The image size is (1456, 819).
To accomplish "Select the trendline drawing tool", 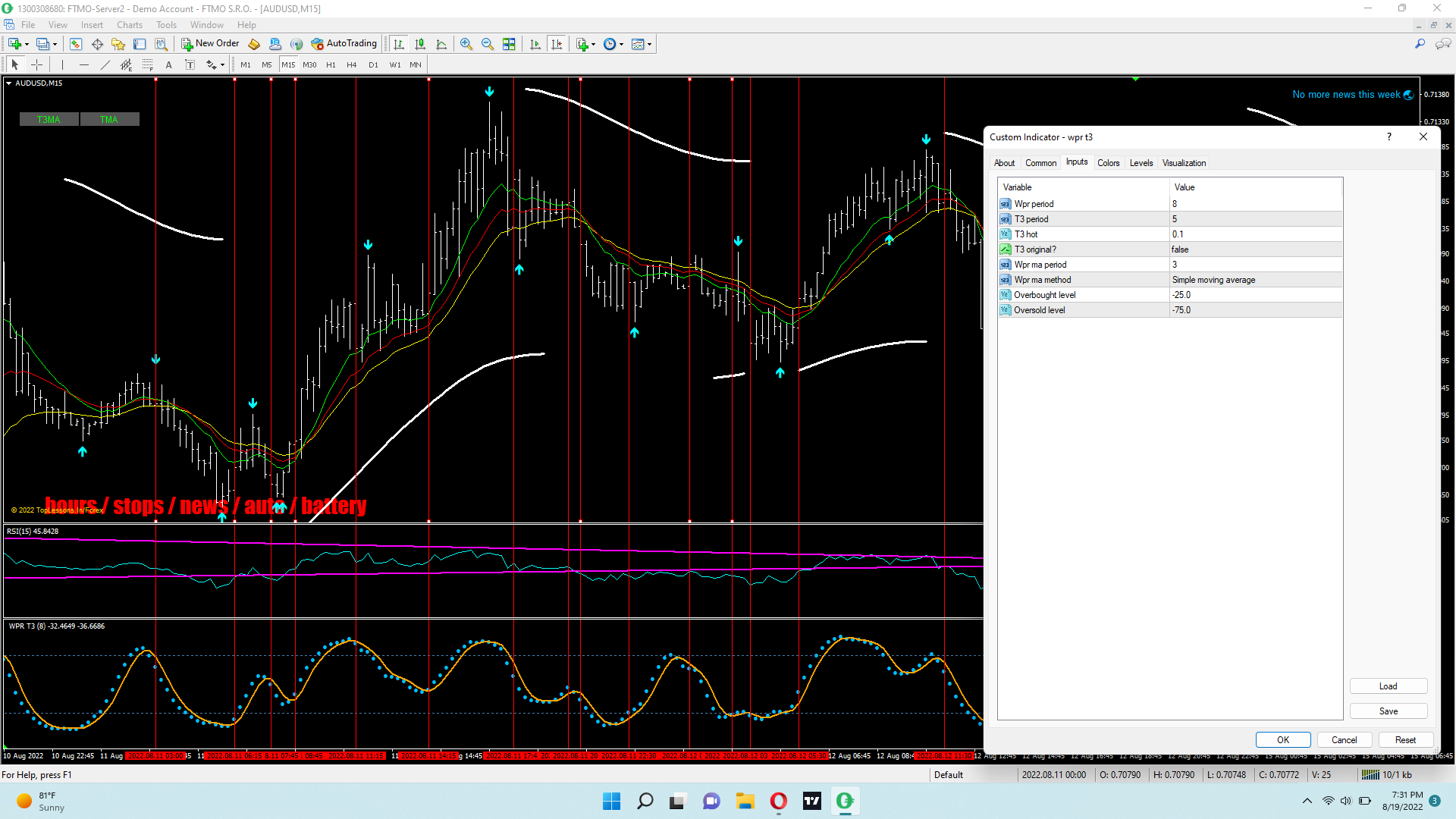I will click(105, 64).
